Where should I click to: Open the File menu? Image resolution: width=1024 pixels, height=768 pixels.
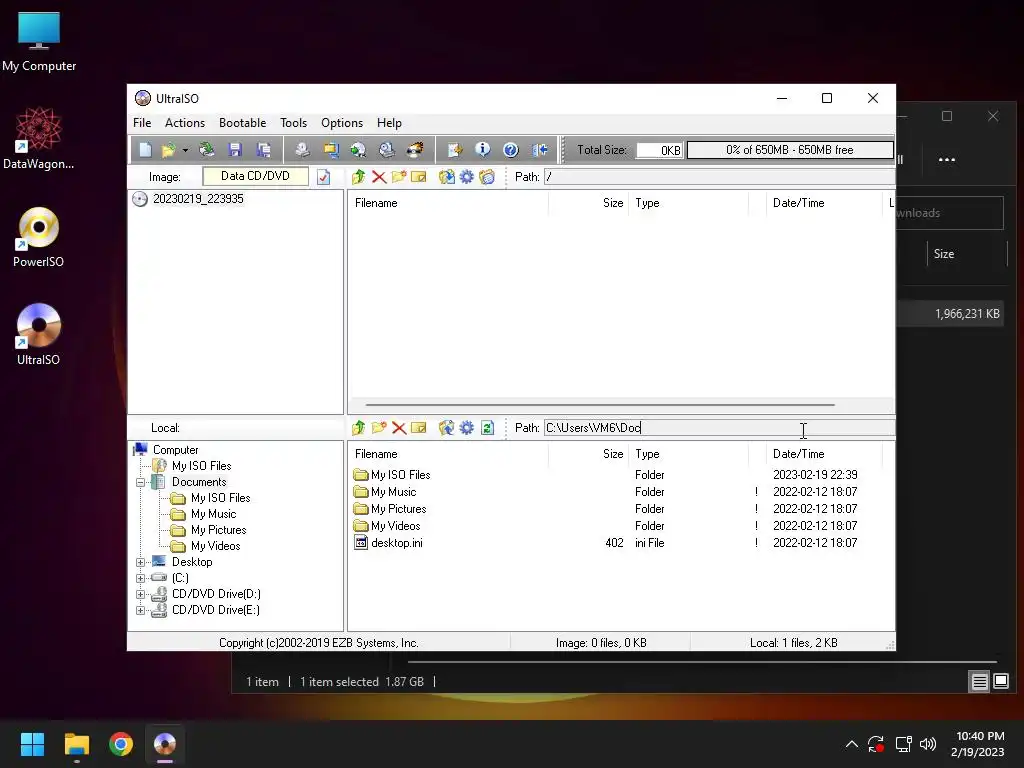coord(142,123)
